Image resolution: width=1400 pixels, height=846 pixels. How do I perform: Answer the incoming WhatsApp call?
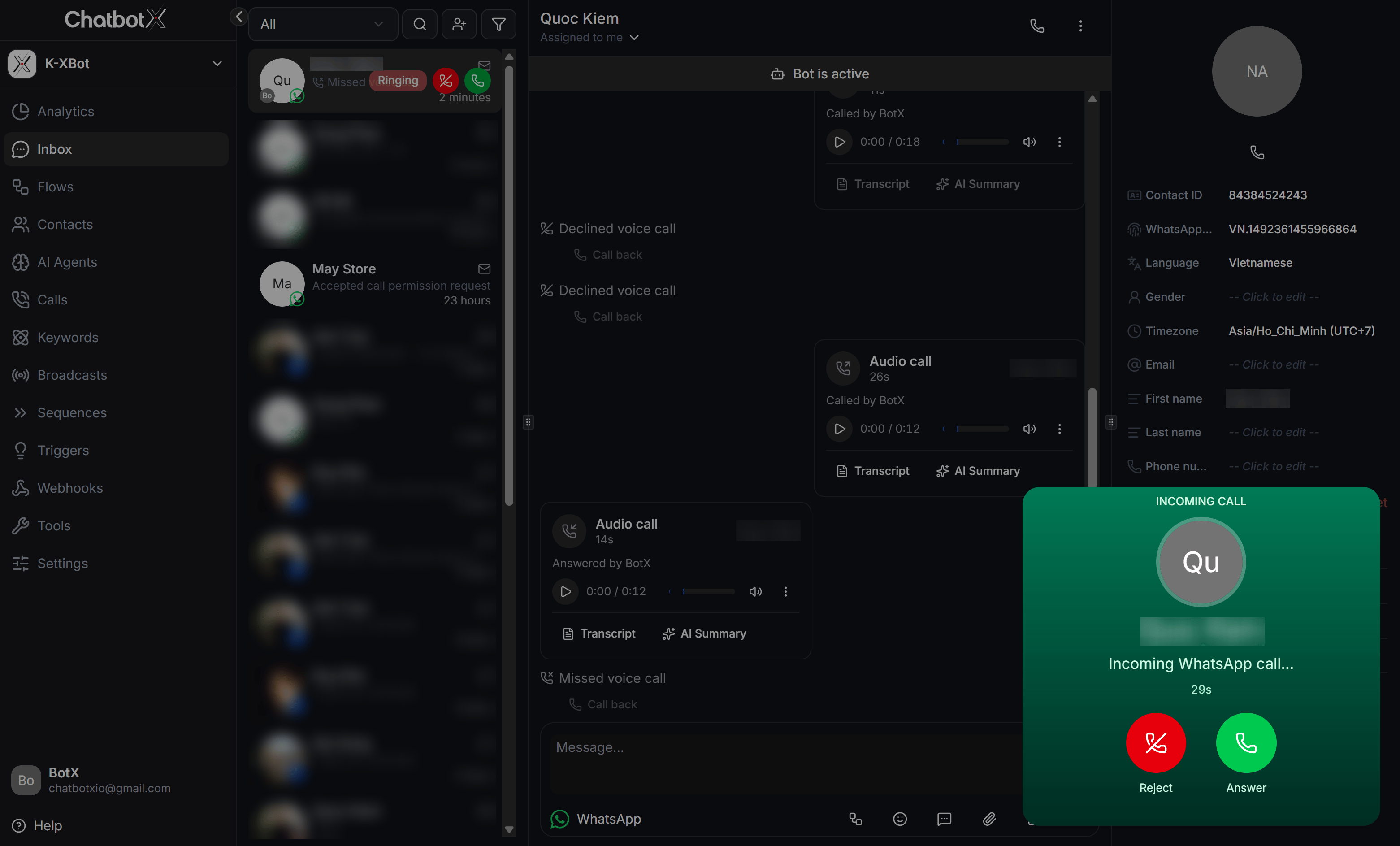click(x=1245, y=742)
